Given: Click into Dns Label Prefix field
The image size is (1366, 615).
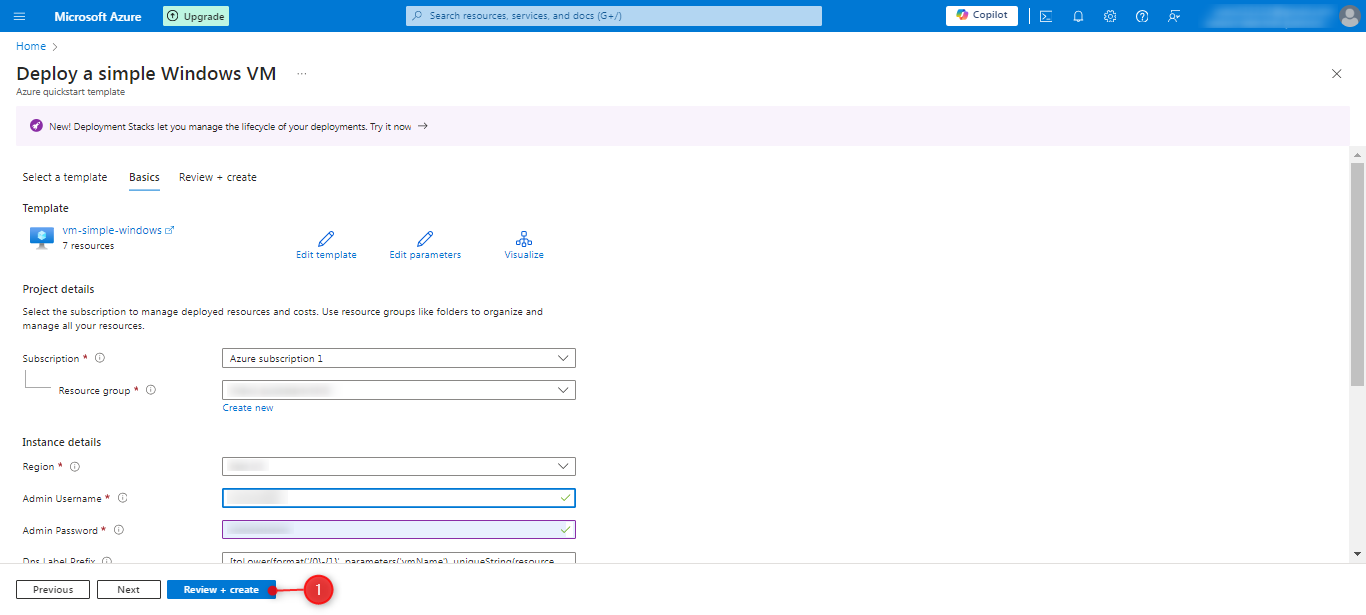Looking at the screenshot, I should point(399,560).
